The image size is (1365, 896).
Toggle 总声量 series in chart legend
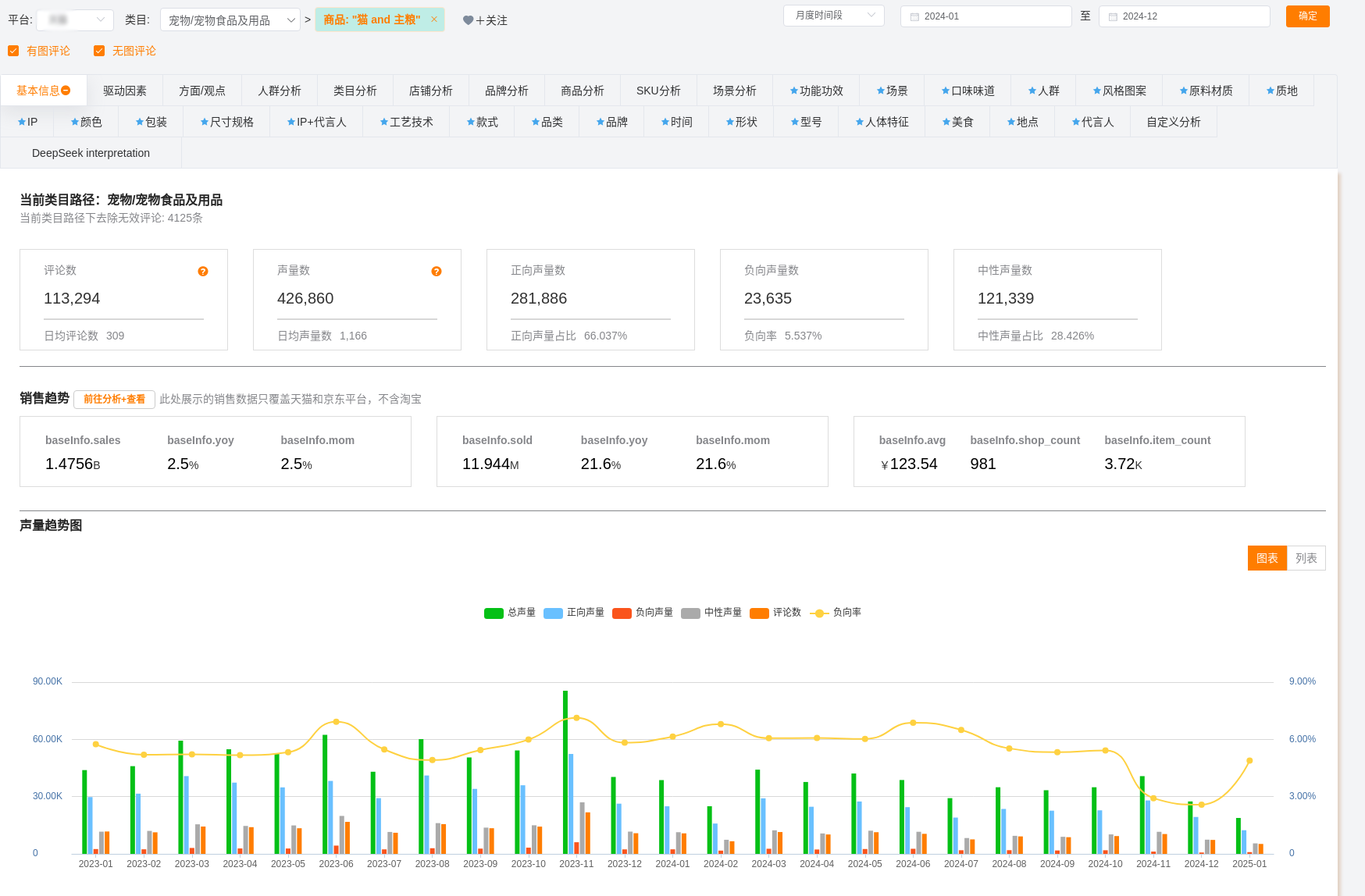[510, 613]
